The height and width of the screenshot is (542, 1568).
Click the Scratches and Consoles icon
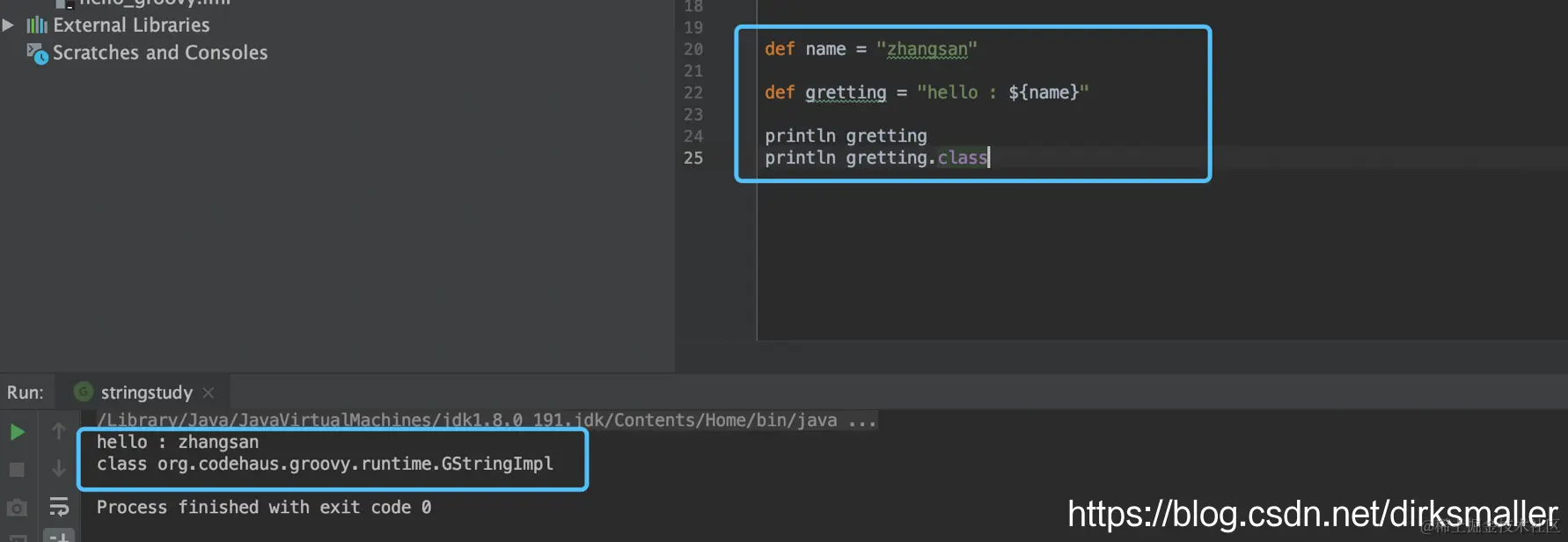pyautogui.click(x=37, y=54)
